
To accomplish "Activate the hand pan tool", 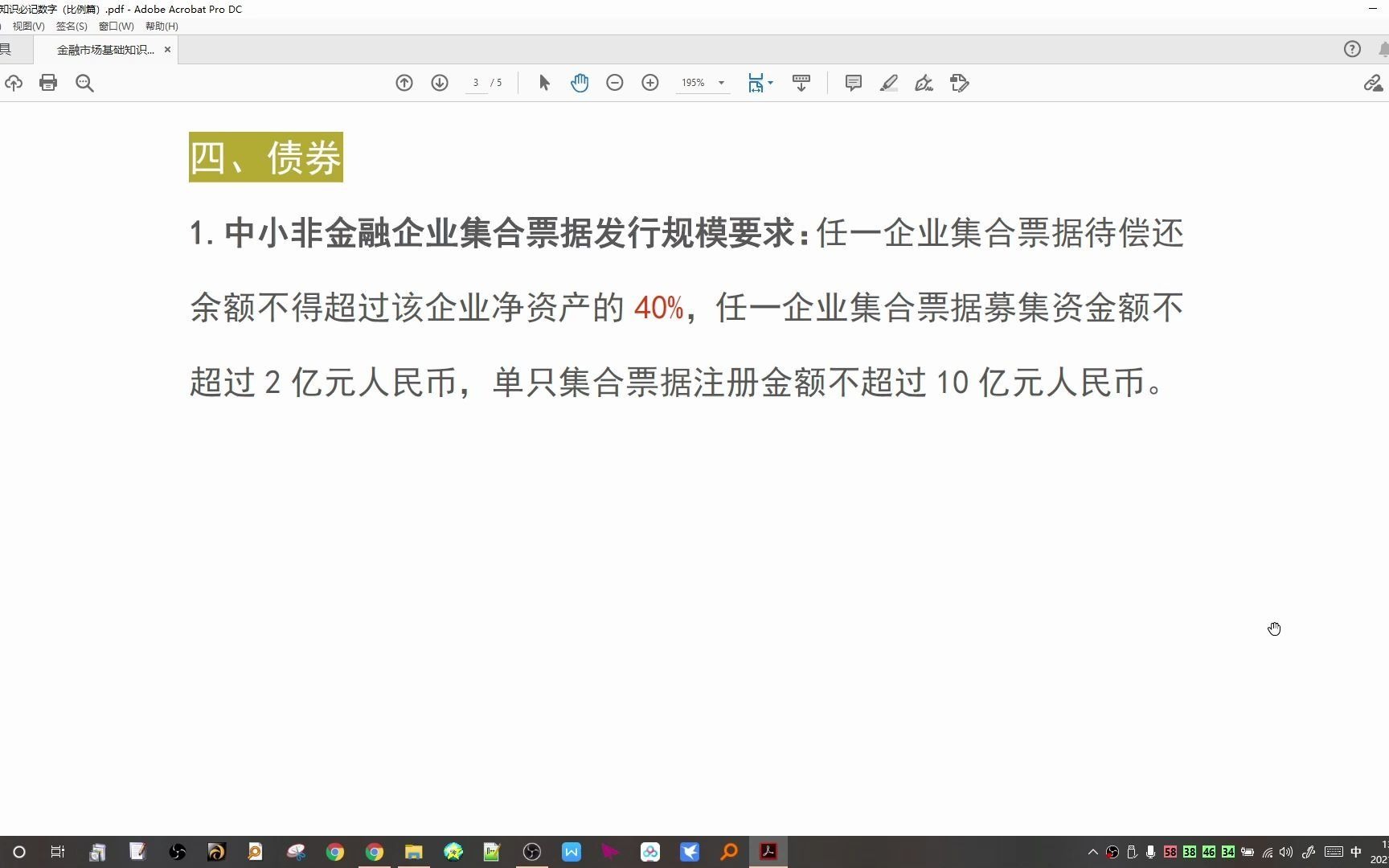I will [x=580, y=83].
